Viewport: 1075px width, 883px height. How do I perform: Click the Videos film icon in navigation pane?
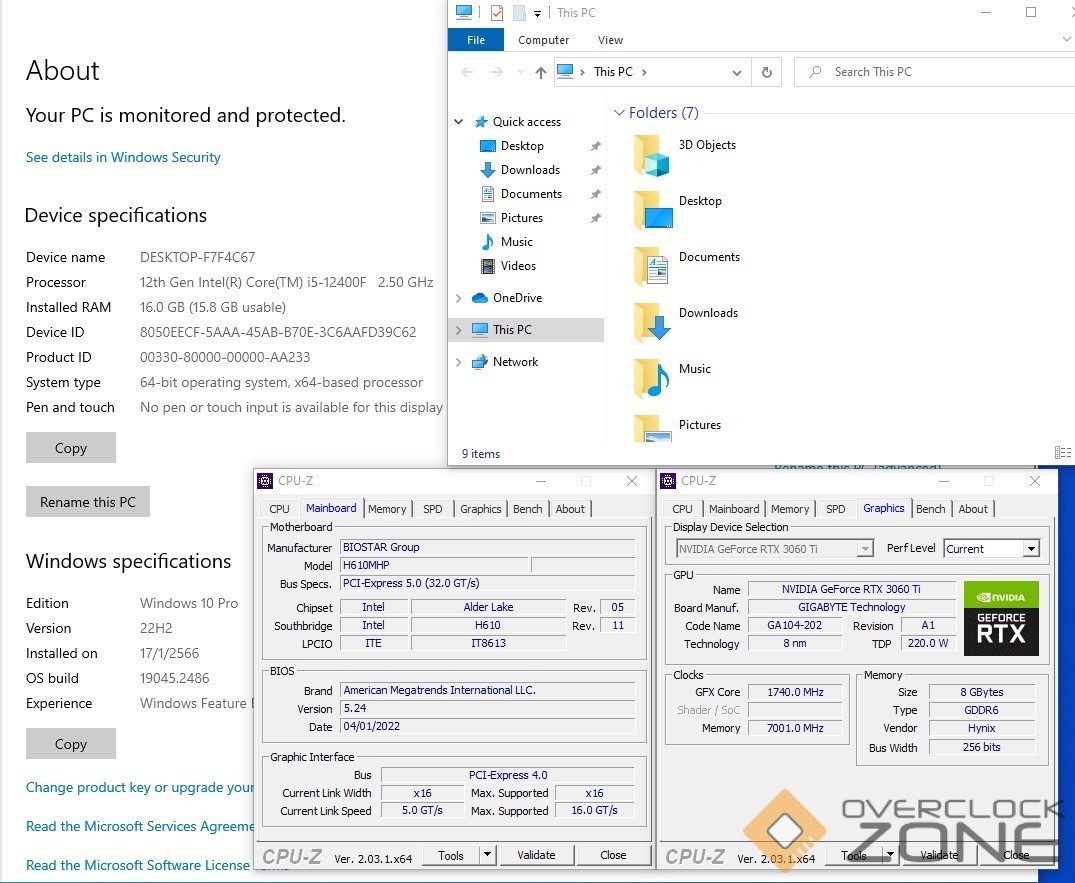(487, 266)
